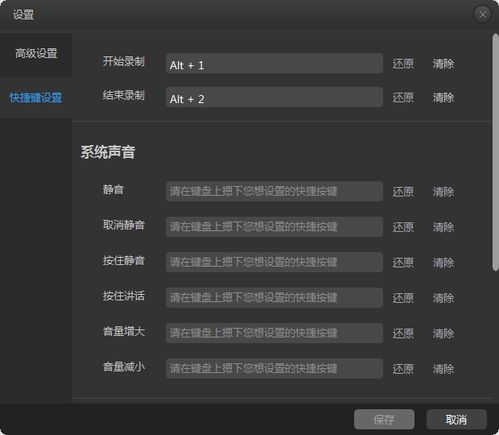
Task: Clear the 音量增大 shortcut with 清除
Action: pyautogui.click(x=443, y=333)
